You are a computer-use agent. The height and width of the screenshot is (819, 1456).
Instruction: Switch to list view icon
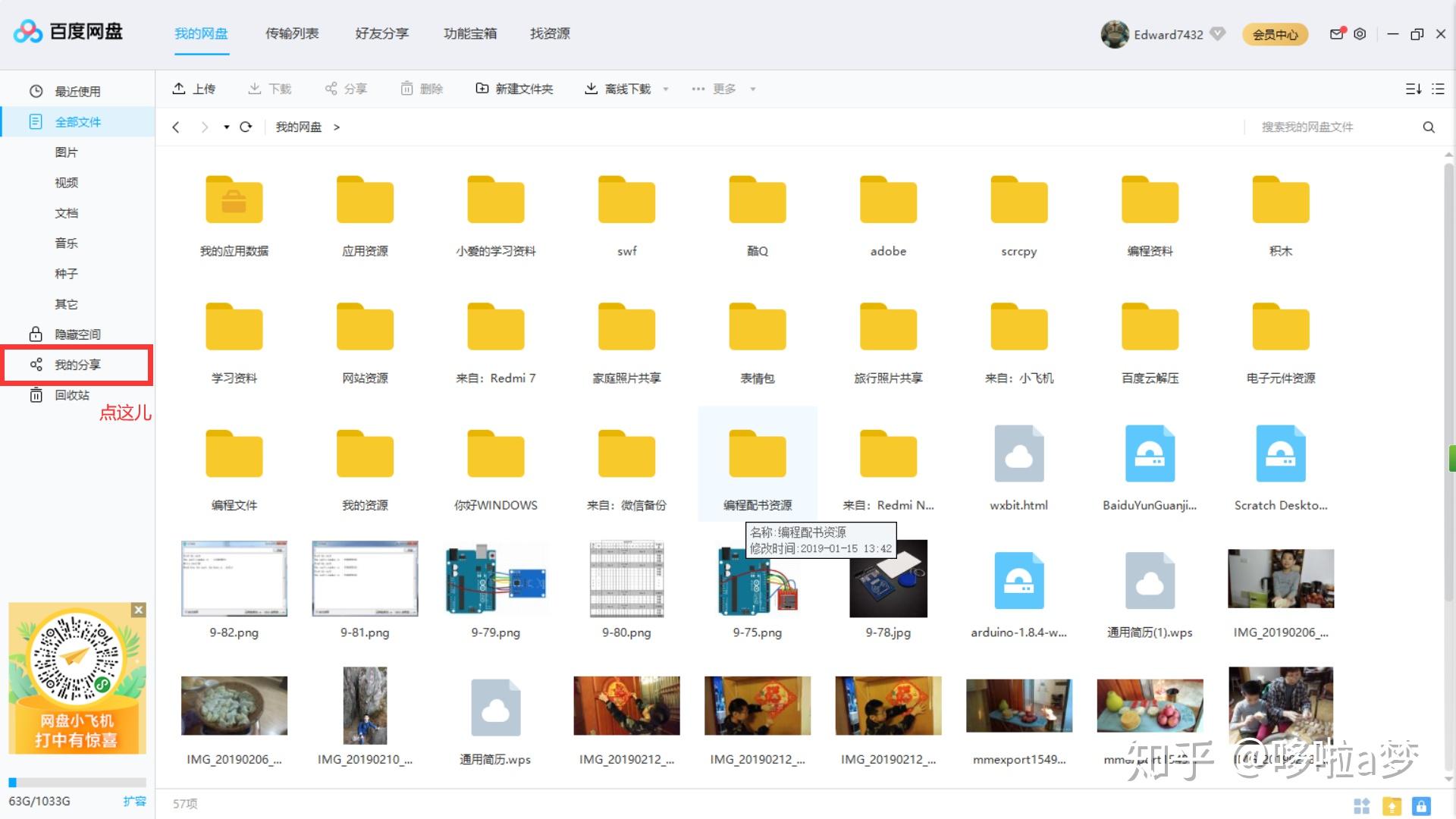click(1438, 89)
